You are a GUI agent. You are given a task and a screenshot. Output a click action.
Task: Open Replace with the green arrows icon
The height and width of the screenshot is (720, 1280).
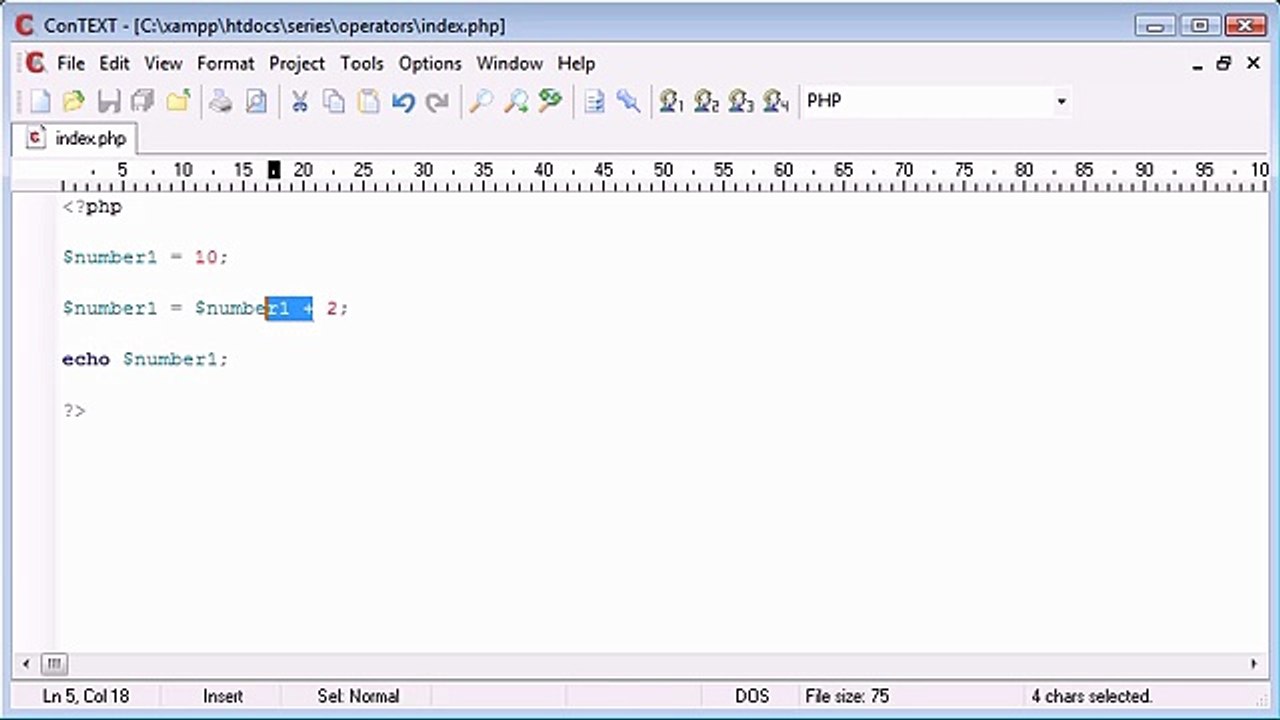click(550, 101)
